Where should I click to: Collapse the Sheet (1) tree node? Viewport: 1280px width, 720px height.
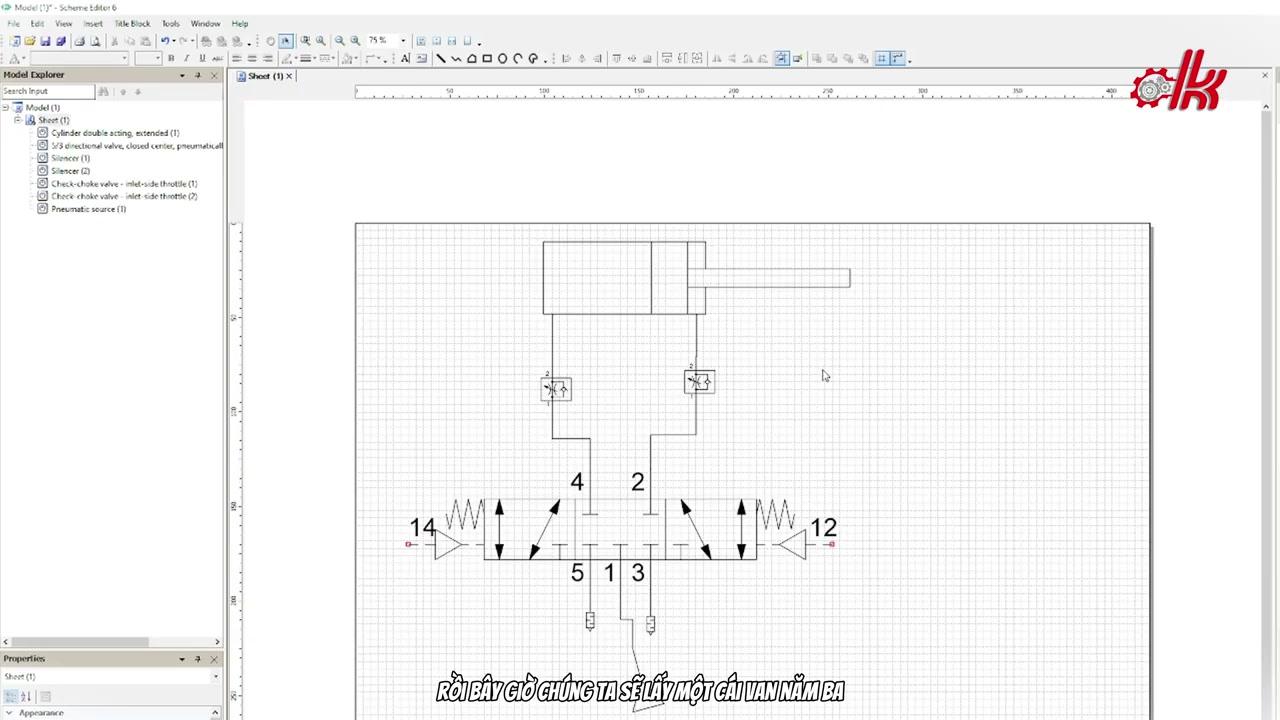point(17,120)
